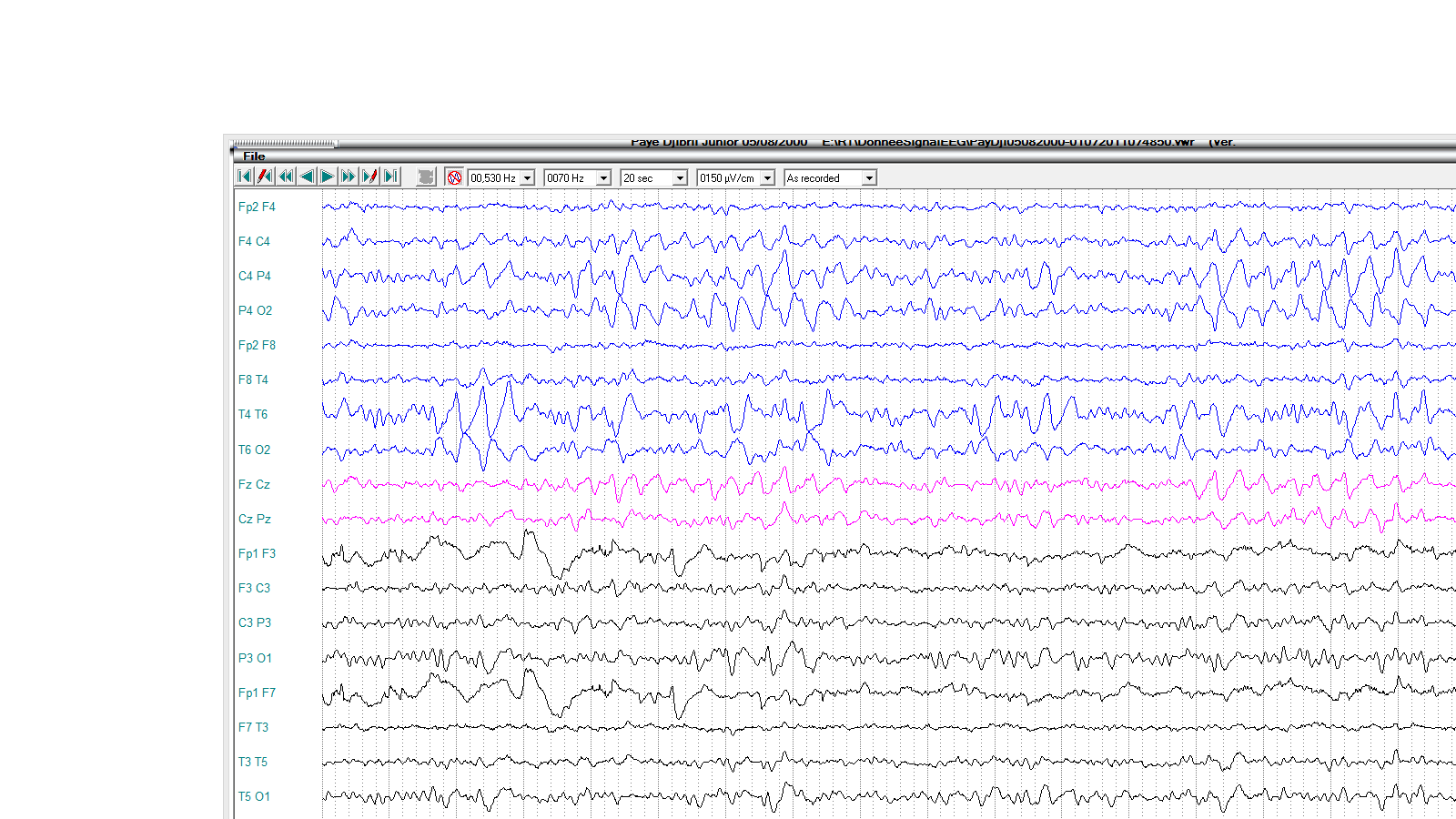Select the F8 T4 channel label
The image size is (1456, 819).
tap(253, 379)
